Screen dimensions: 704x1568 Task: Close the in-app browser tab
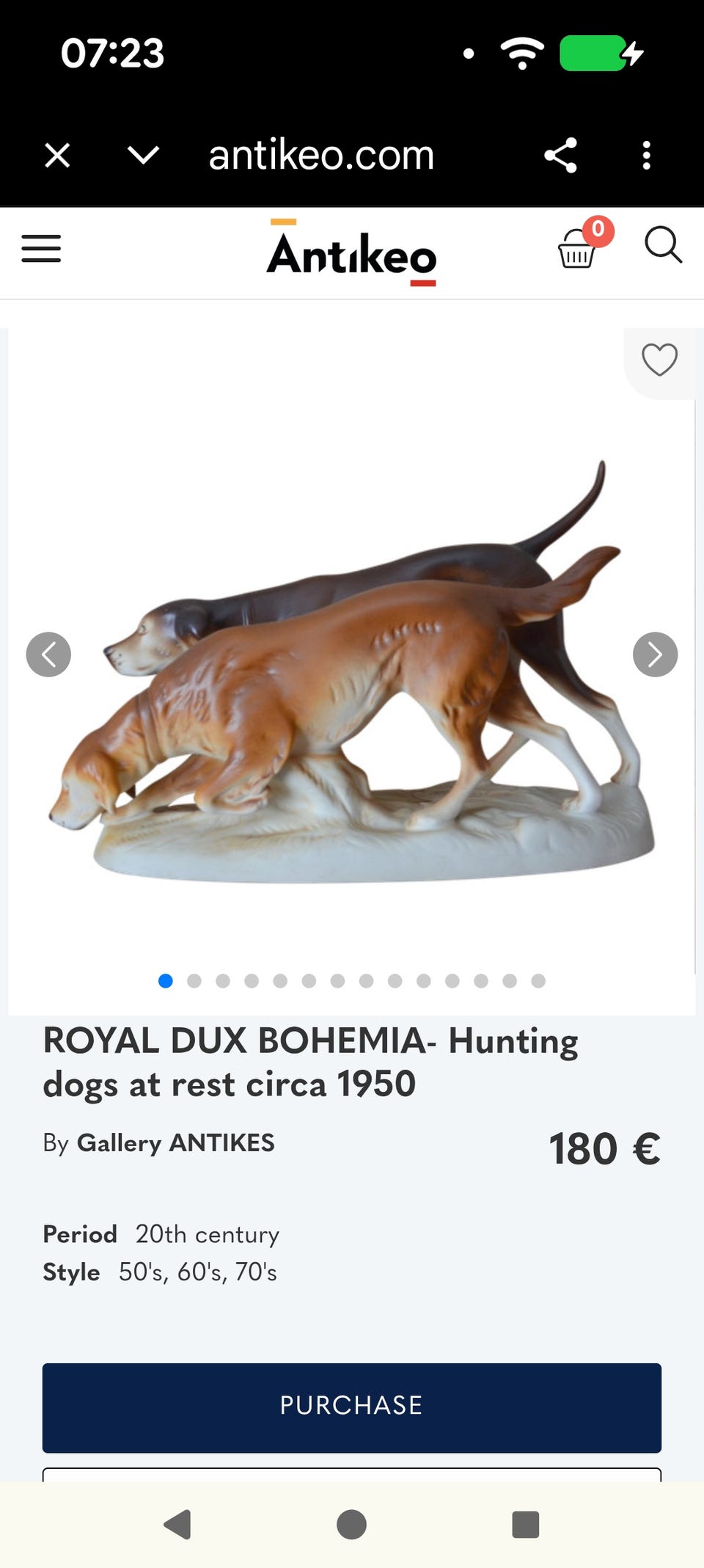[x=57, y=156]
